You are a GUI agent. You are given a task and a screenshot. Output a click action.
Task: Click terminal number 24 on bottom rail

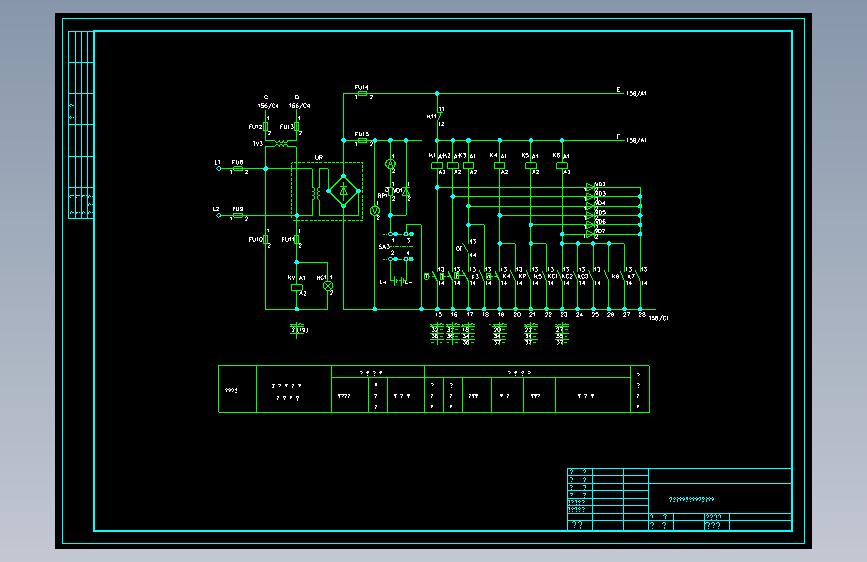pyautogui.click(x=579, y=314)
